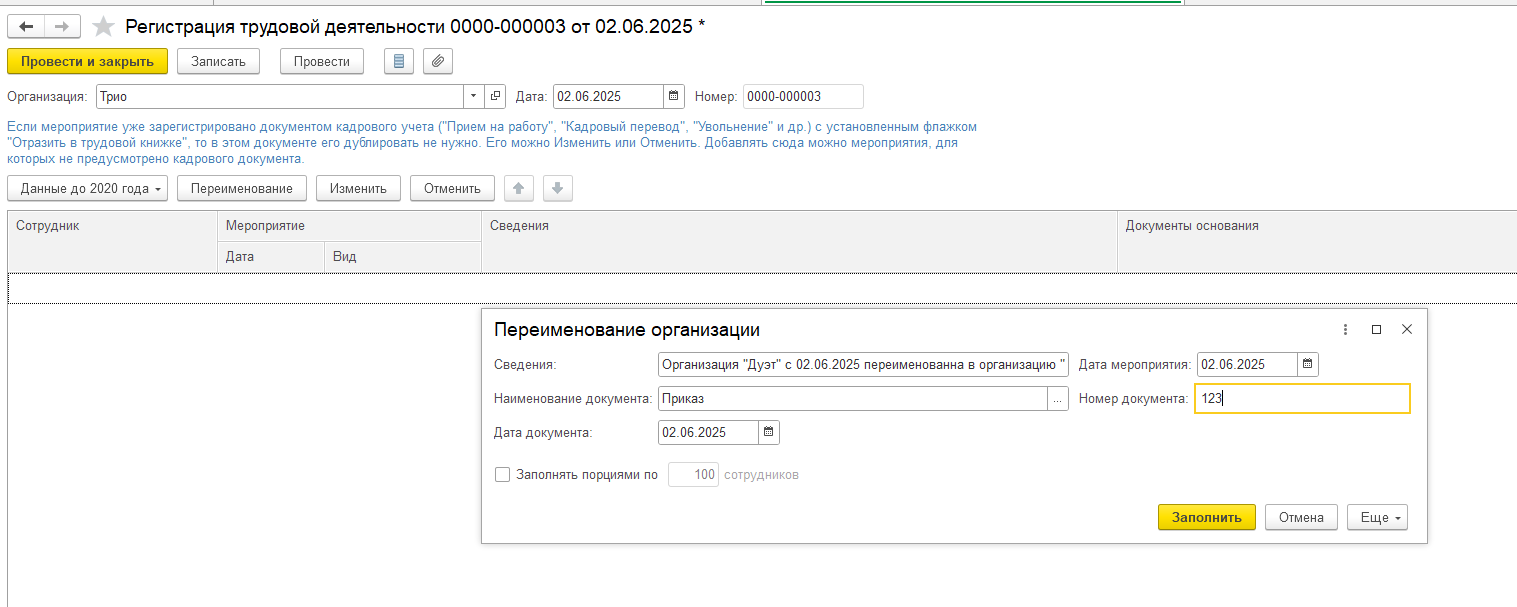
Task: Open calendar for Дата мероприятия
Action: (1308, 365)
